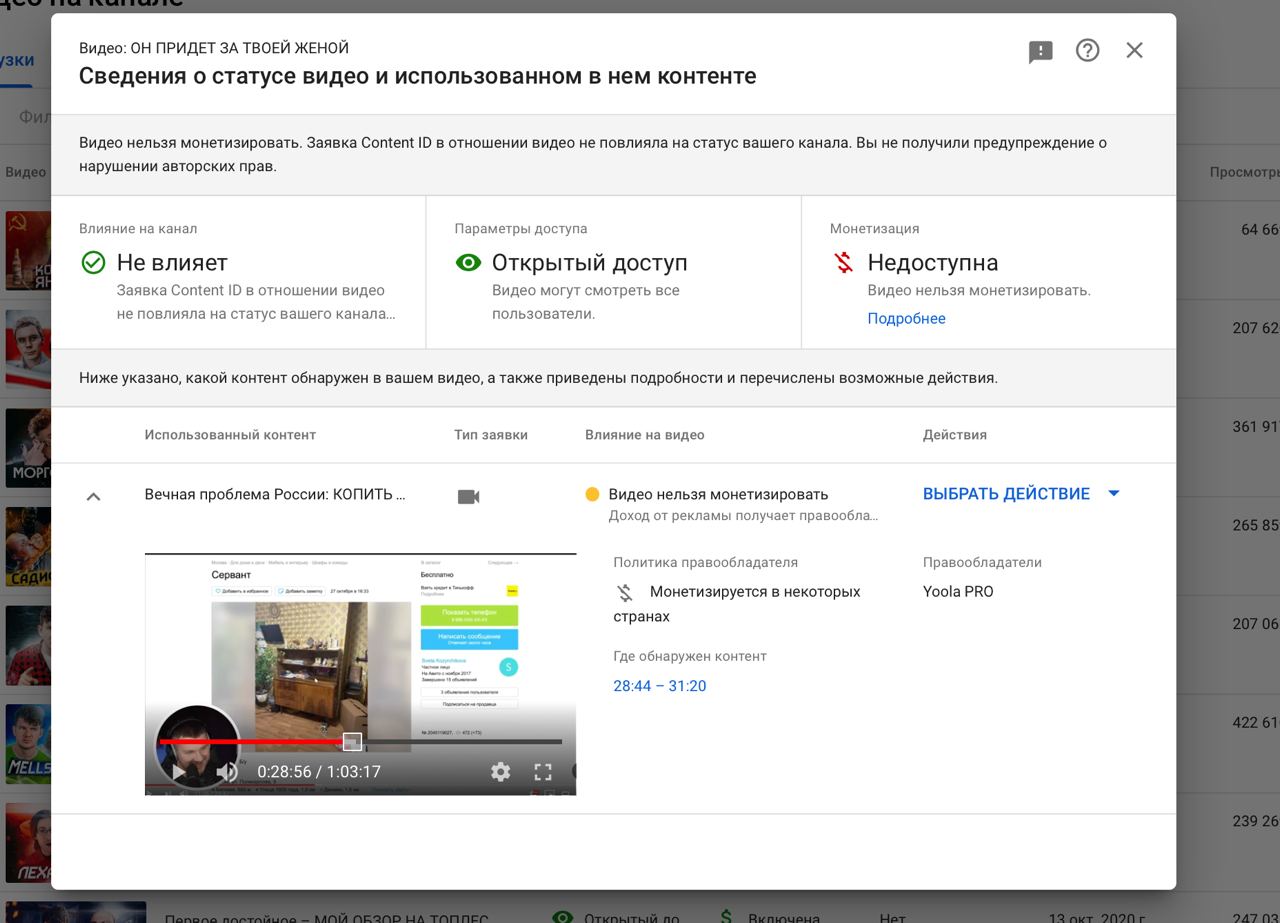Click the green dollar 'Включена' monetization icon in background
Viewport: 1280px width, 923px height.
727,917
